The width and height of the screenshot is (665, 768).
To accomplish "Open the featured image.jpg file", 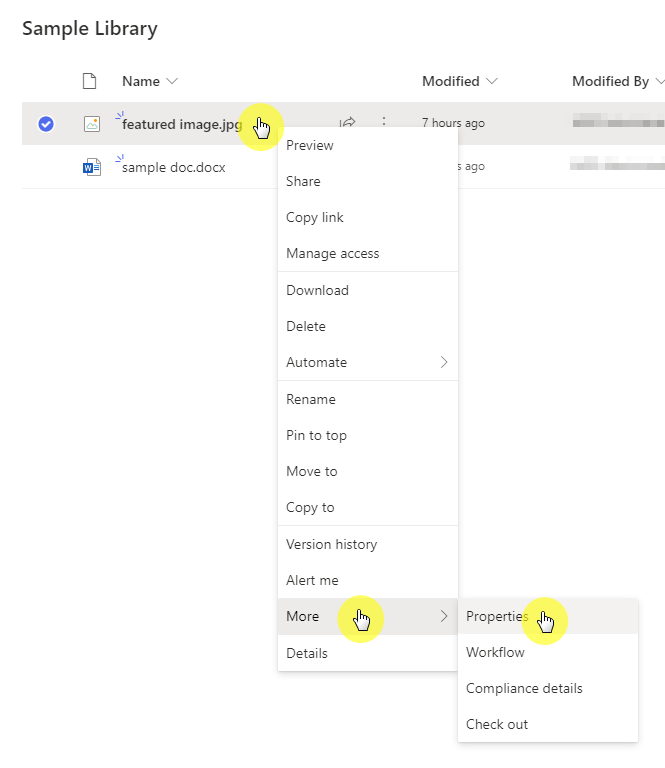I will pos(182,124).
